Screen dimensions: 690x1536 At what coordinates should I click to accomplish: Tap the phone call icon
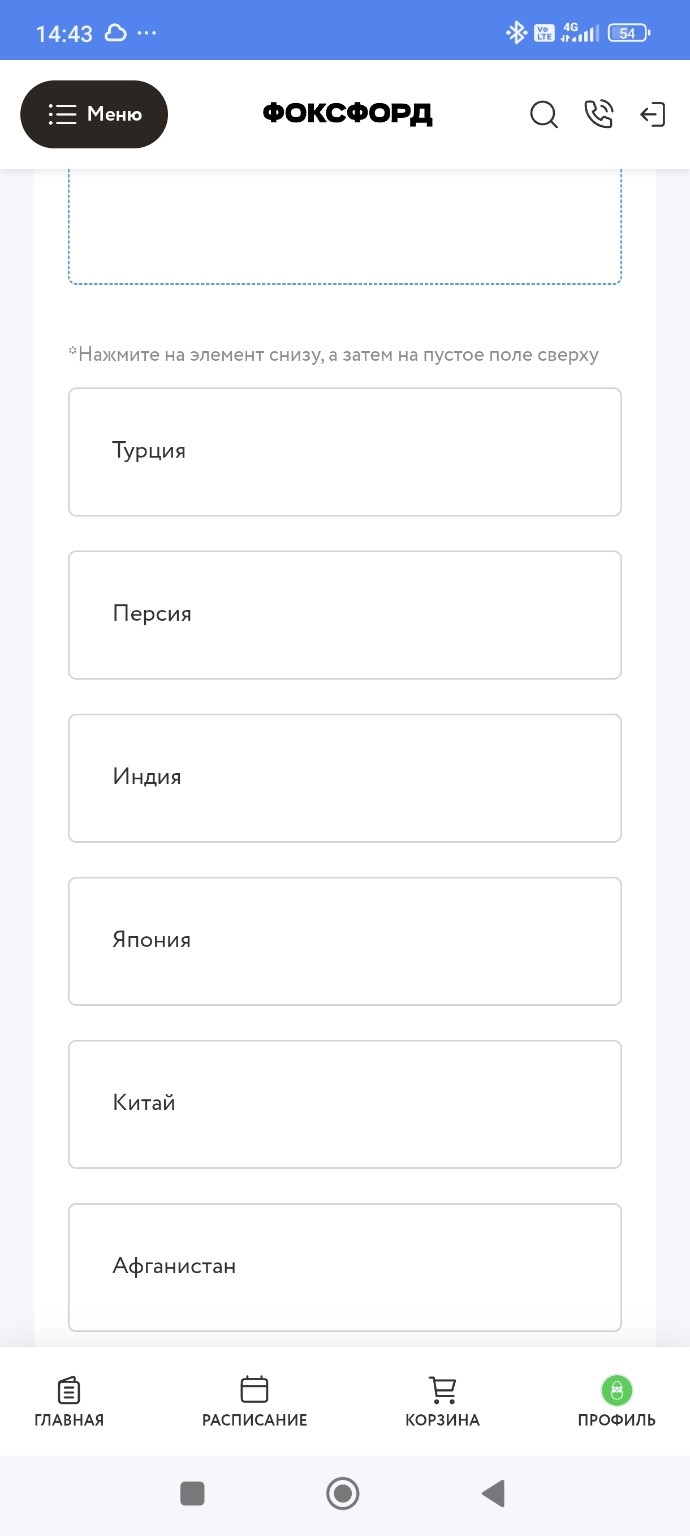click(x=599, y=114)
